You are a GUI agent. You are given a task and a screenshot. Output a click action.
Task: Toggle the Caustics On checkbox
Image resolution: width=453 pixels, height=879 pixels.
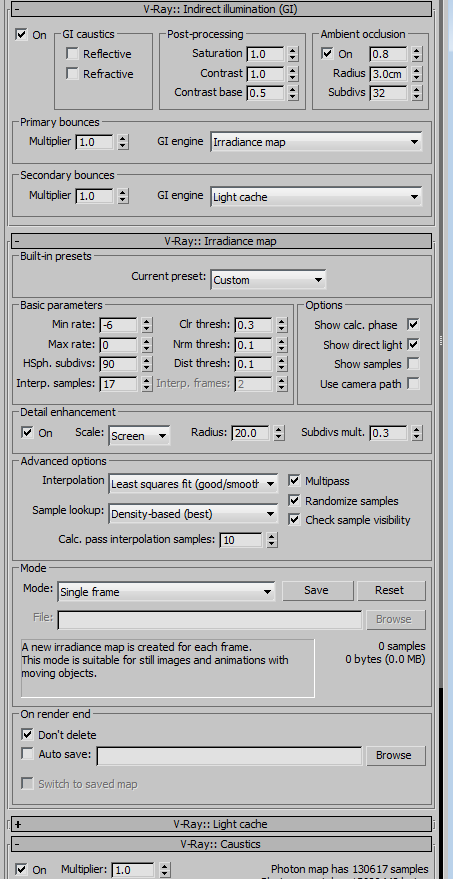tap(21, 869)
